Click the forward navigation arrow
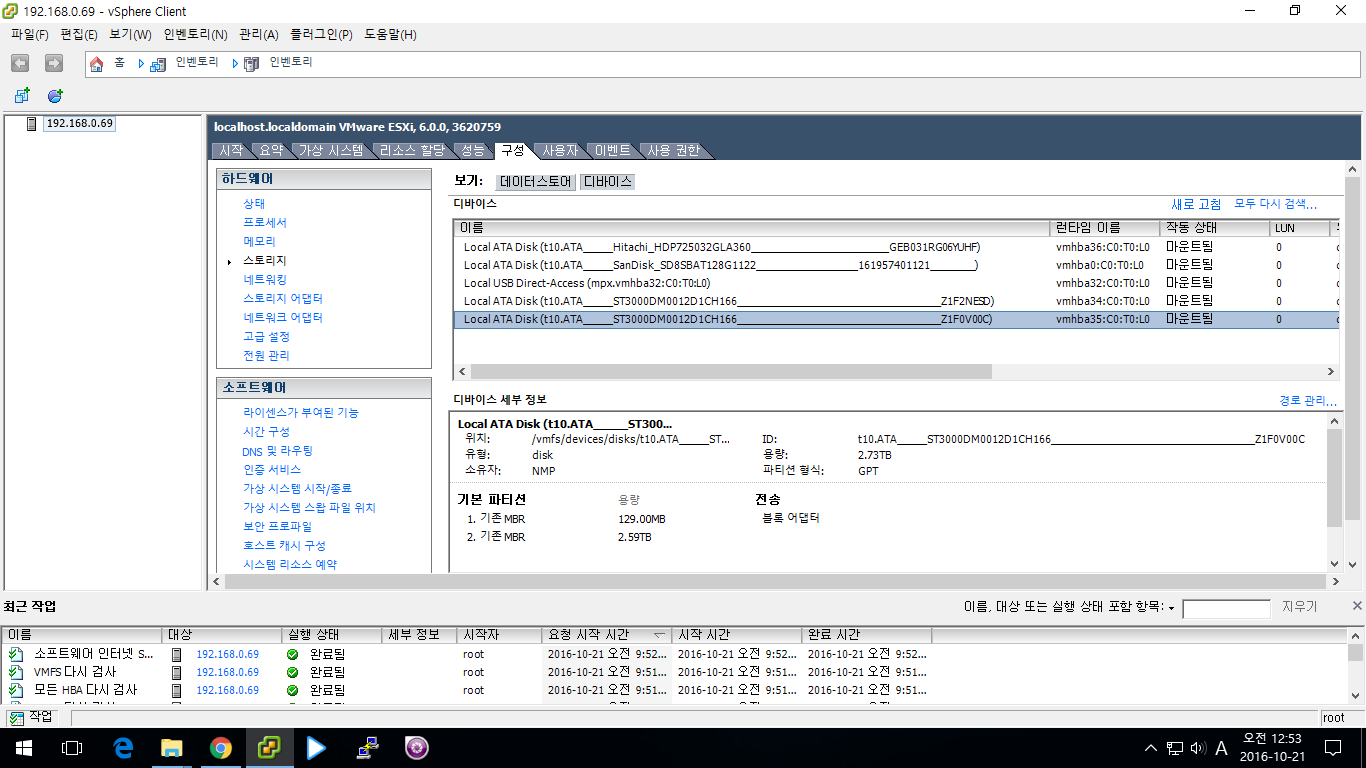The height and width of the screenshot is (768, 1366). [54, 63]
